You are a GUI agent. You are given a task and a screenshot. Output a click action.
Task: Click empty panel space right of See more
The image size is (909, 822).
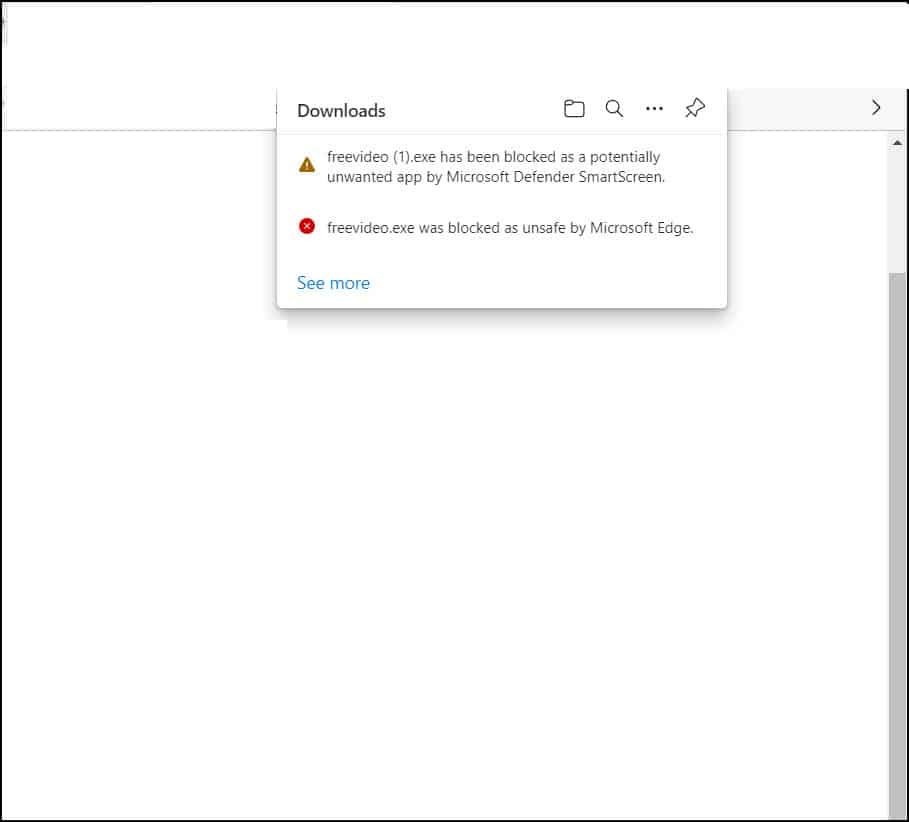coord(550,283)
